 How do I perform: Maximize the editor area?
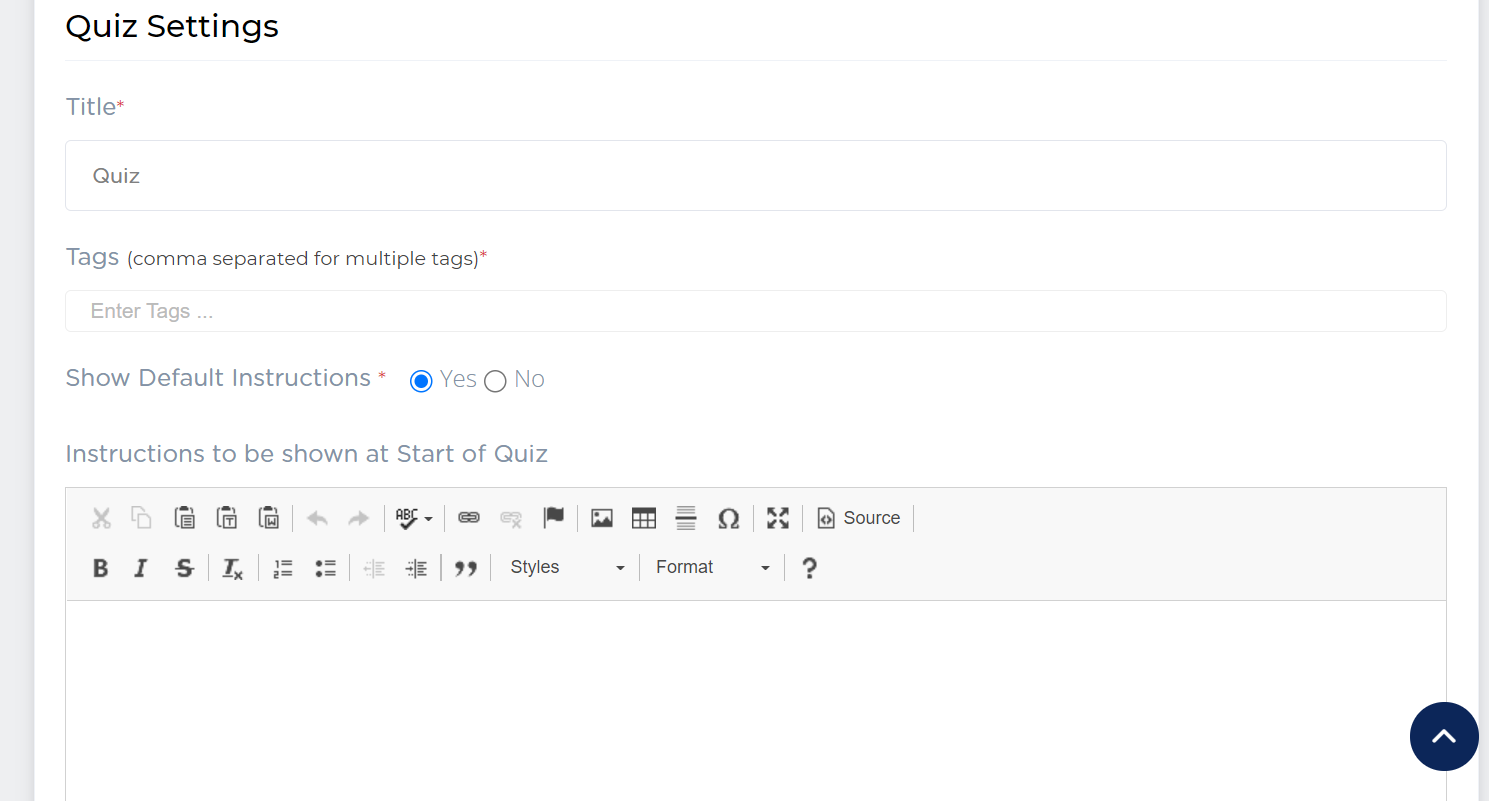point(777,518)
